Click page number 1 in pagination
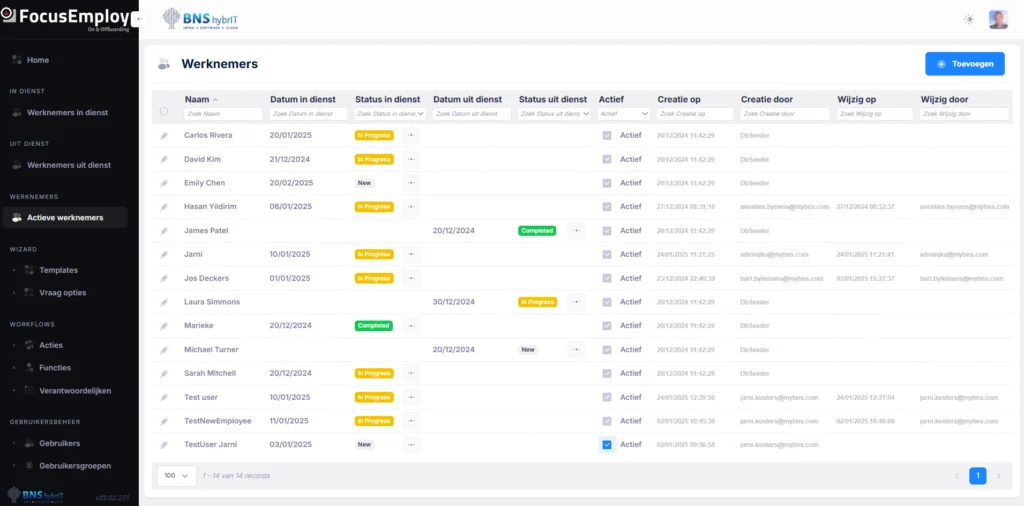The height and width of the screenshot is (506, 1024). click(978, 476)
